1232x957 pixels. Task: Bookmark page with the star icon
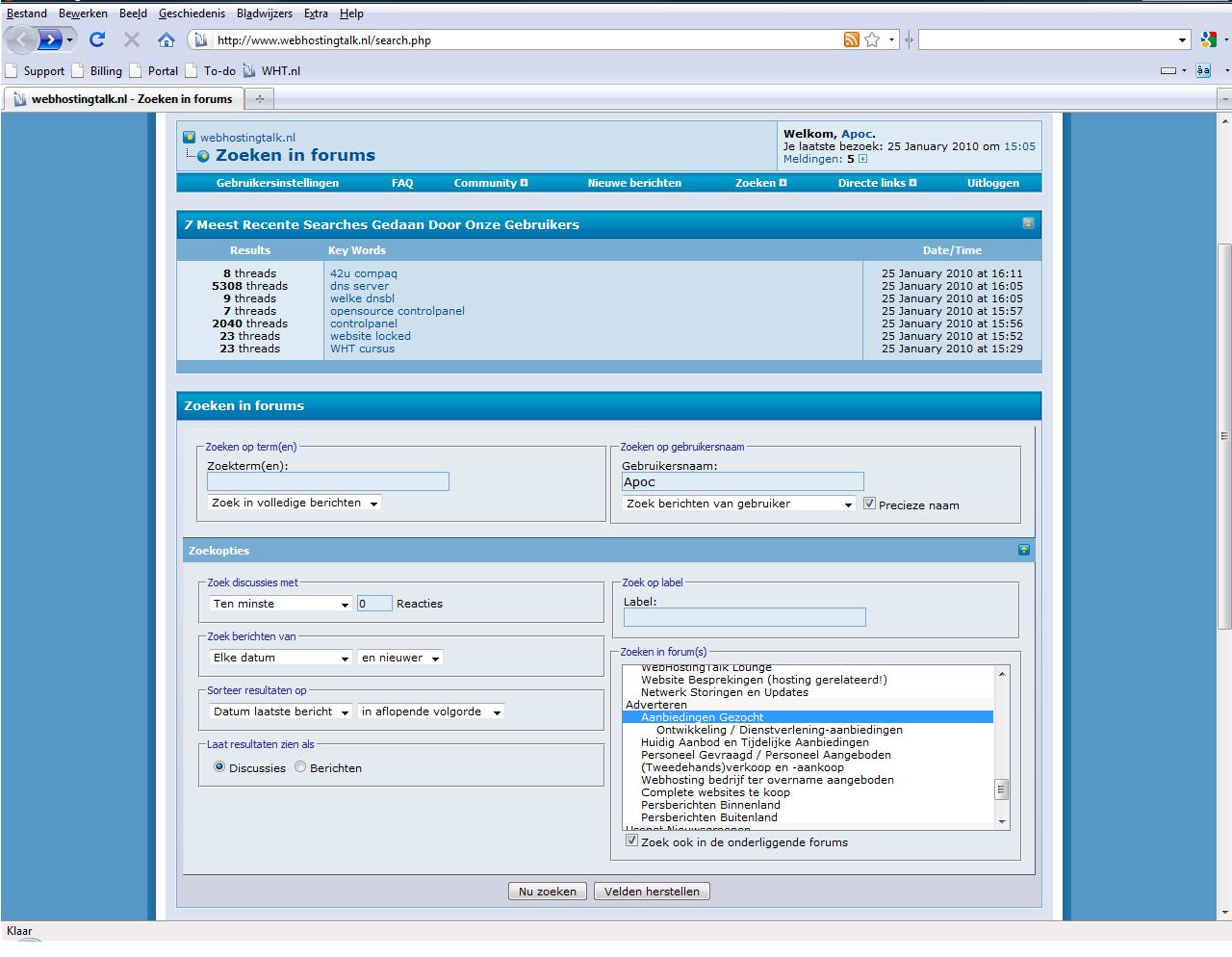tap(872, 39)
